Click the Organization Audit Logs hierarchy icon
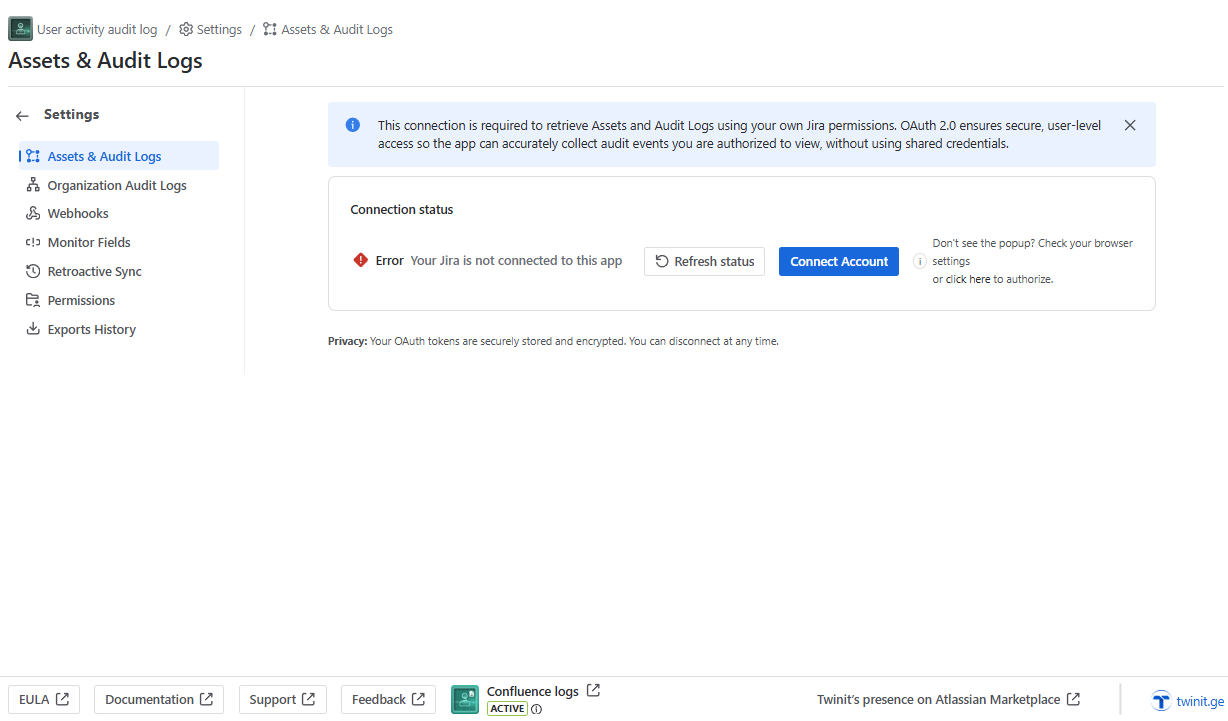This screenshot has width=1228, height=721. pyautogui.click(x=33, y=185)
